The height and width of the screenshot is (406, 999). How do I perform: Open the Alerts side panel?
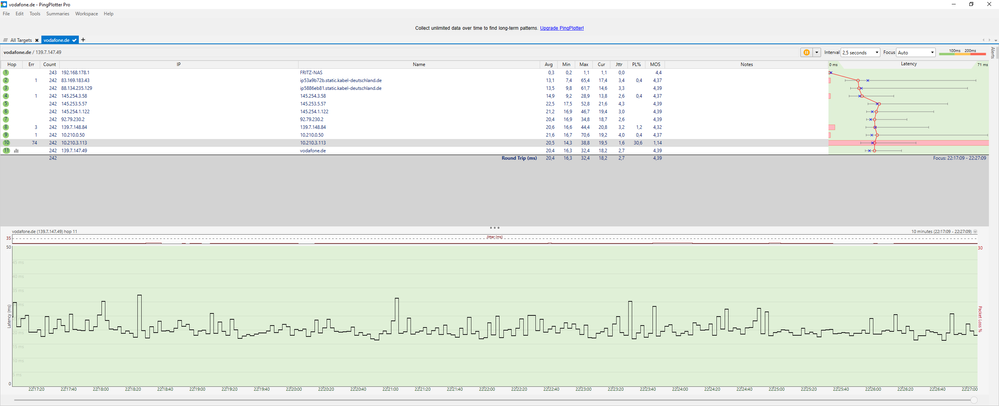994,52
